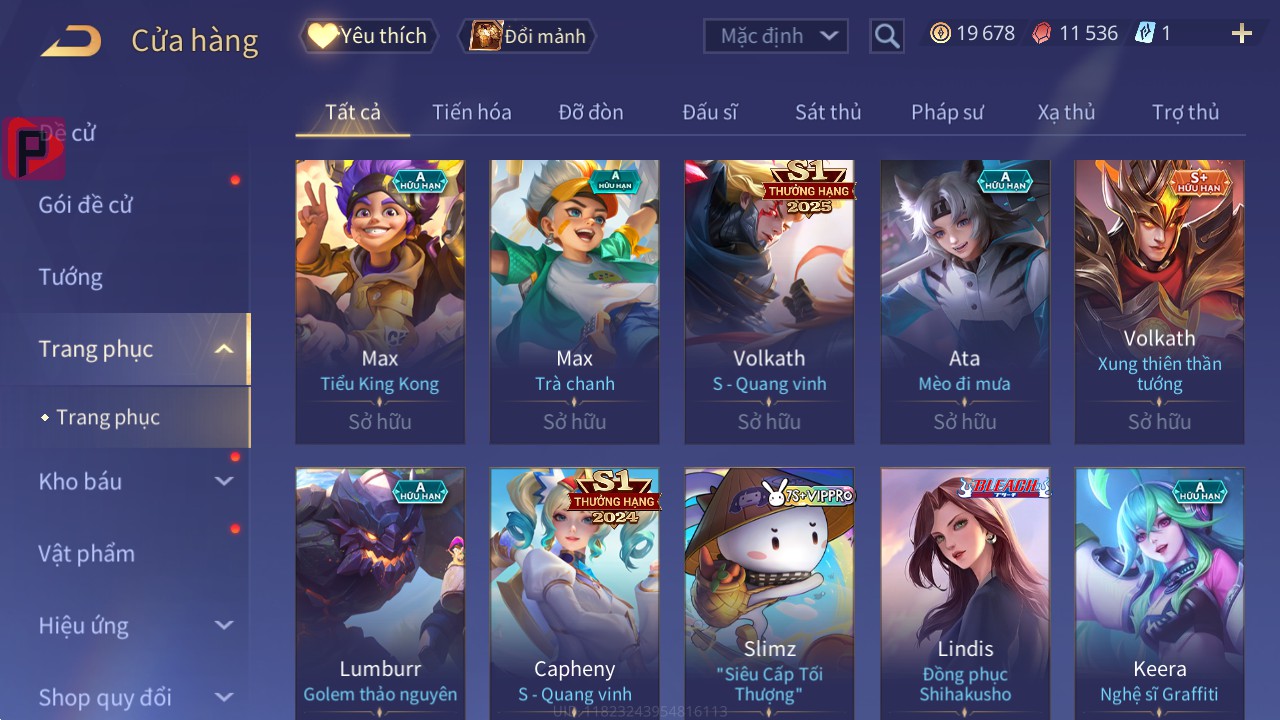The width and height of the screenshot is (1280, 720).
Task: Select the Tiến hóa tab
Action: point(472,112)
